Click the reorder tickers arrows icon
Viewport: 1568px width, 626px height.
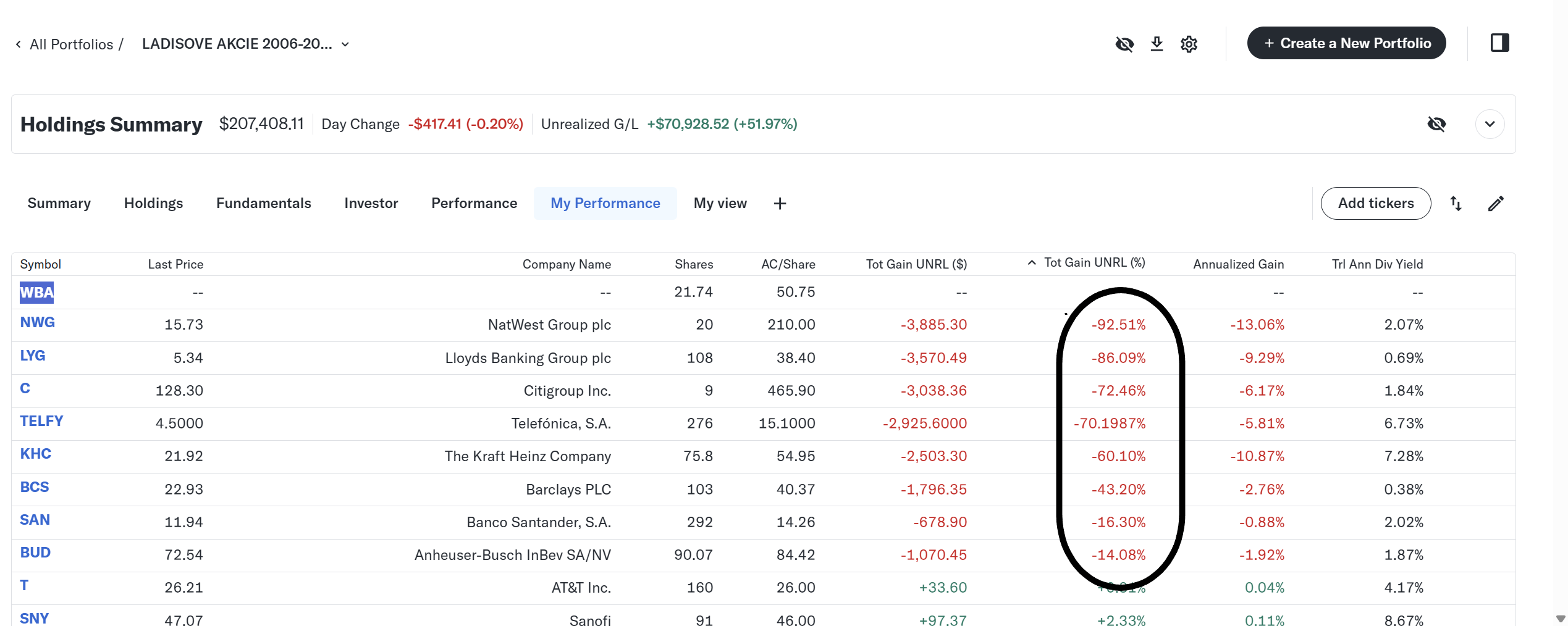click(x=1456, y=204)
